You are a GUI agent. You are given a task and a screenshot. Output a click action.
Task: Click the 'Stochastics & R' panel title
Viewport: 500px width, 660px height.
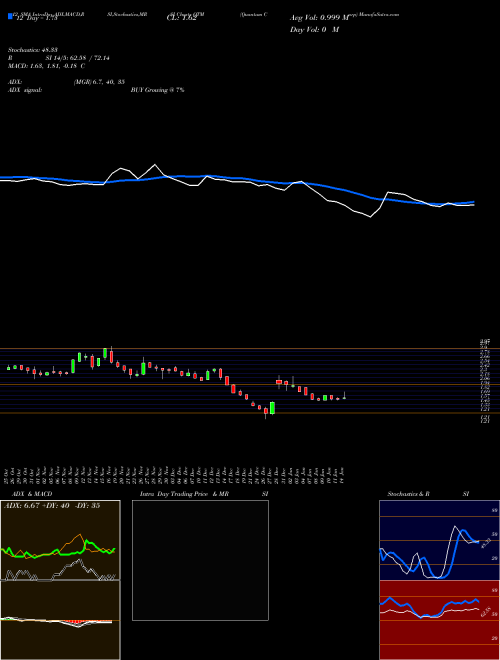408,494
